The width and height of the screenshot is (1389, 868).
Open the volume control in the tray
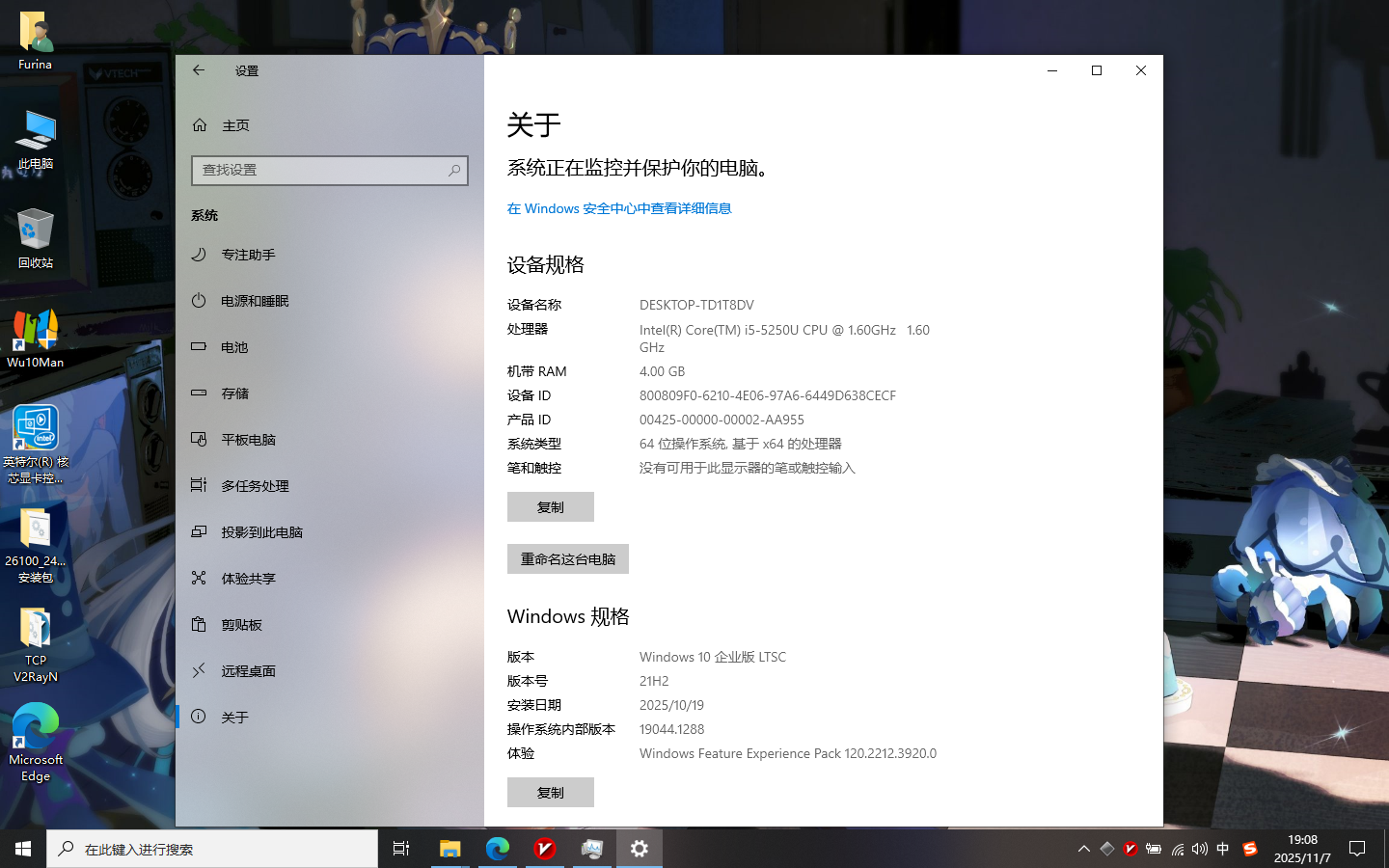pos(1199,849)
